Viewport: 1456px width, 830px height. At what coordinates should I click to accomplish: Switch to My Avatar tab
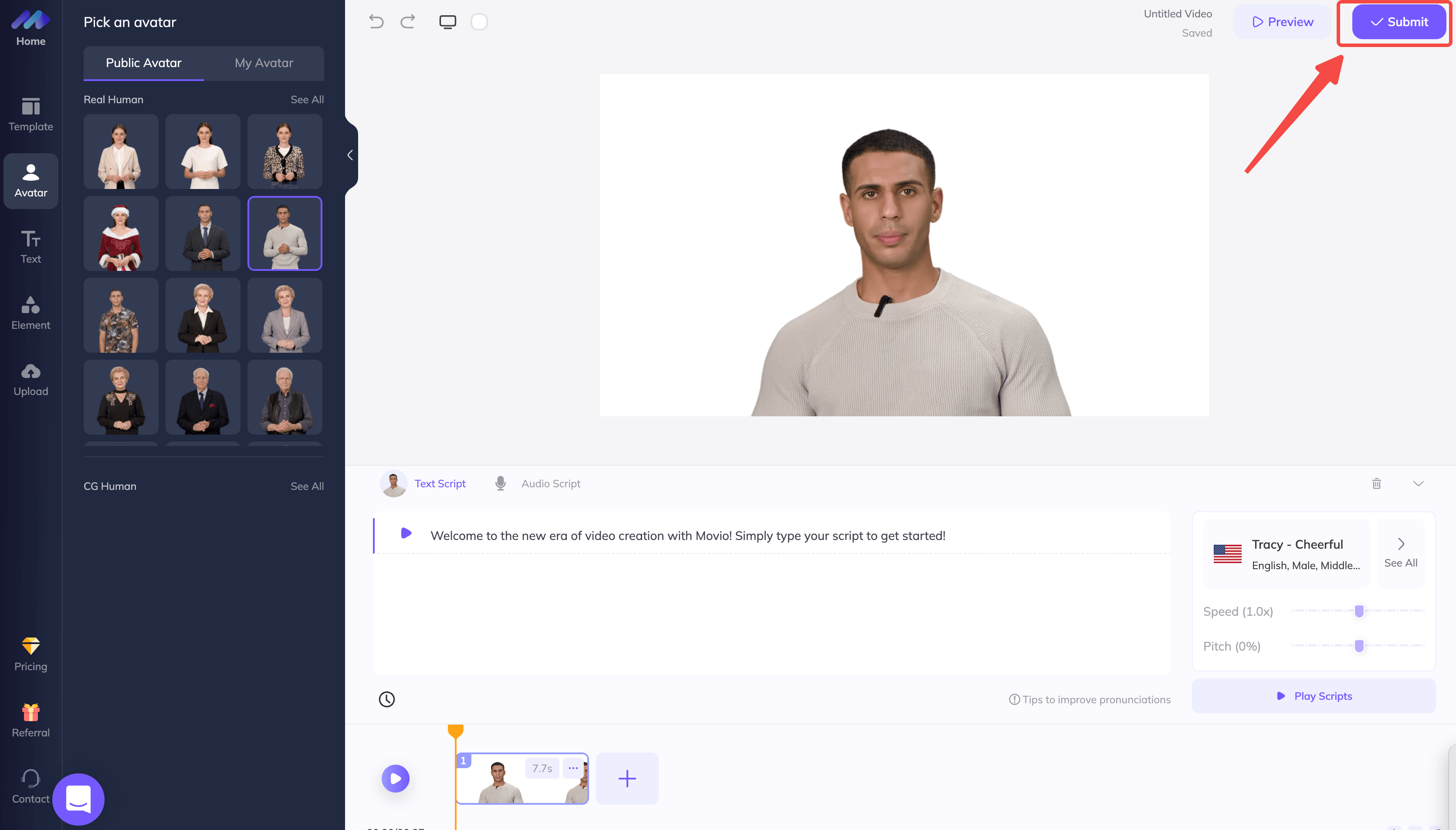tap(264, 63)
